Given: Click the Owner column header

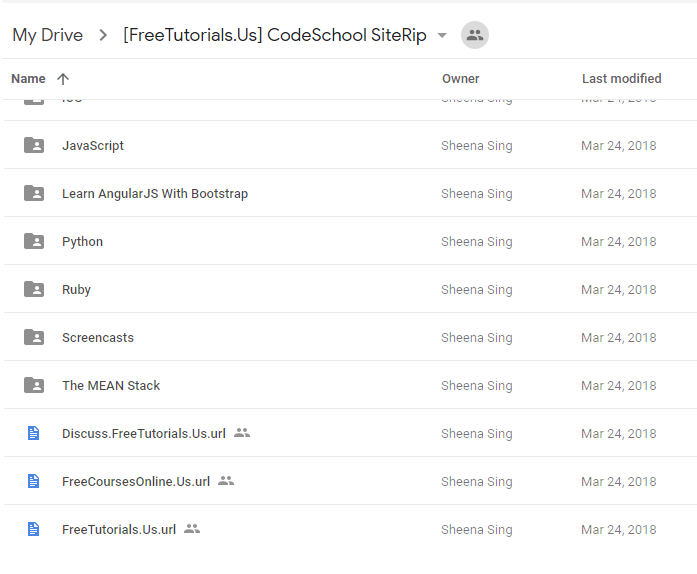Looking at the screenshot, I should click(461, 79).
